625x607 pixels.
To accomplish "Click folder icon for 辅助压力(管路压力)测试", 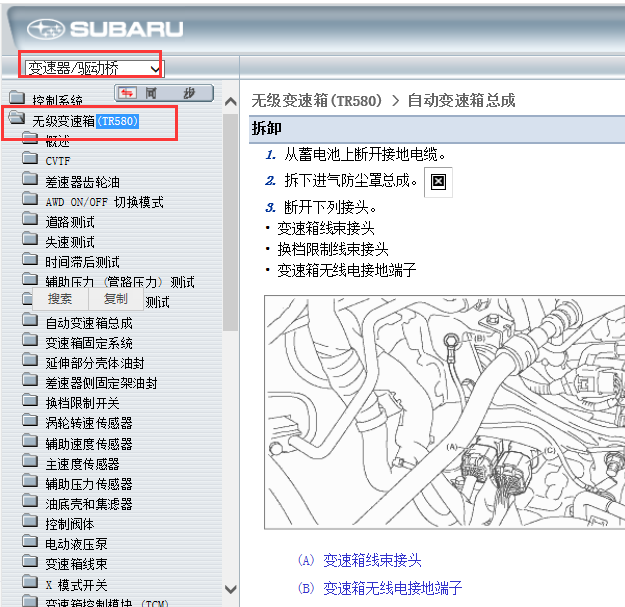I will 30,279.
